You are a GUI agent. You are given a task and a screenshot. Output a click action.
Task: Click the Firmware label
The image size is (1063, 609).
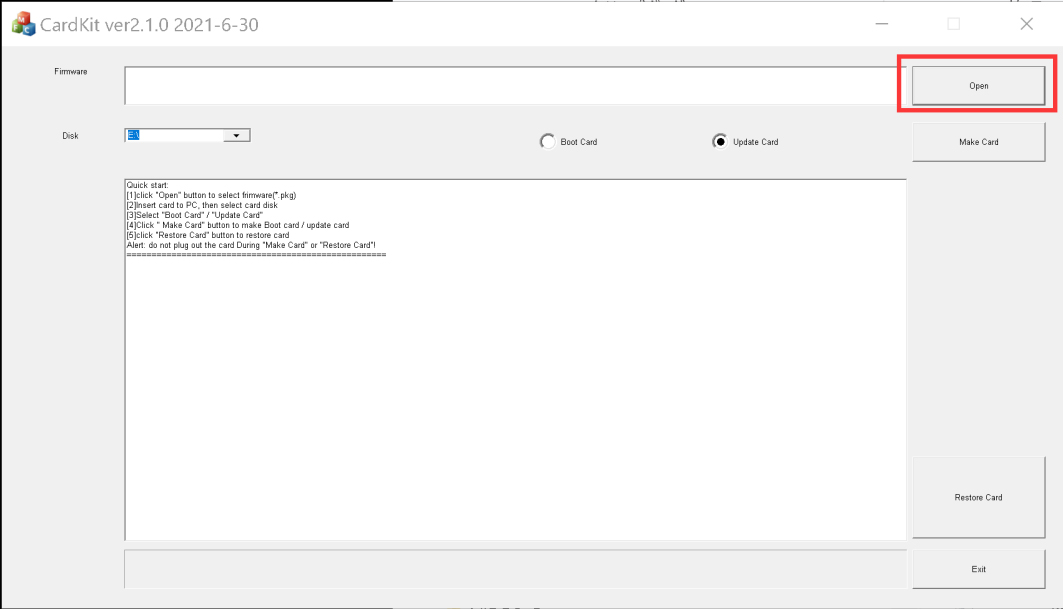(x=71, y=71)
